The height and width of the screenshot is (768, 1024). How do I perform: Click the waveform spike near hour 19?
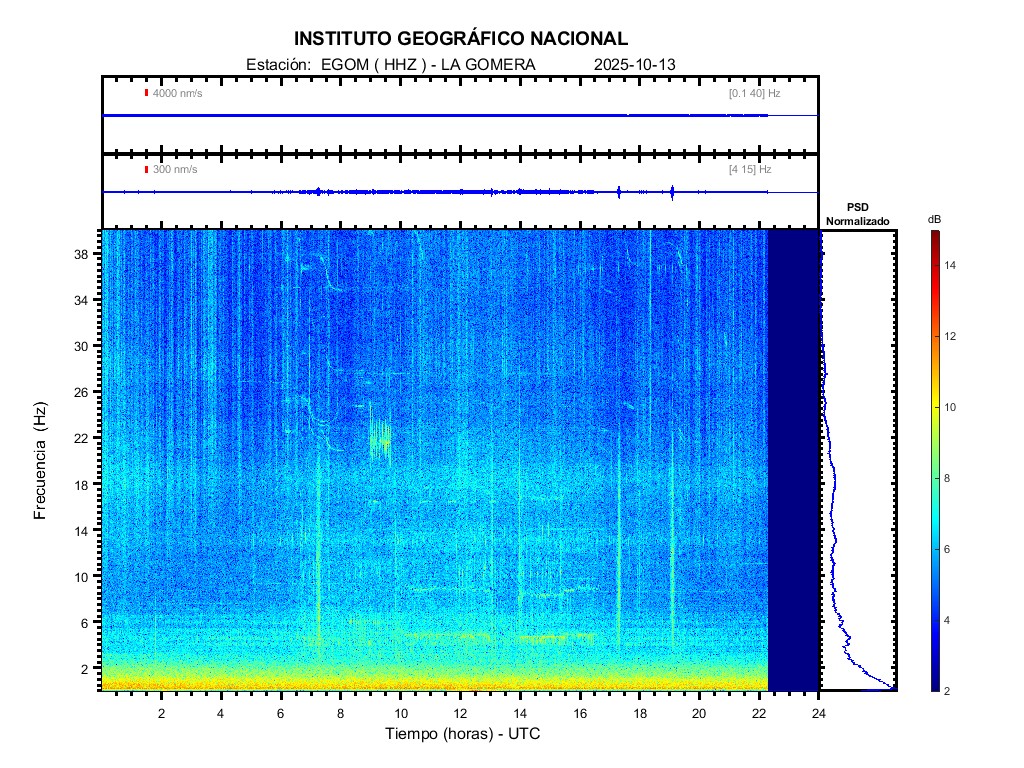pos(672,191)
